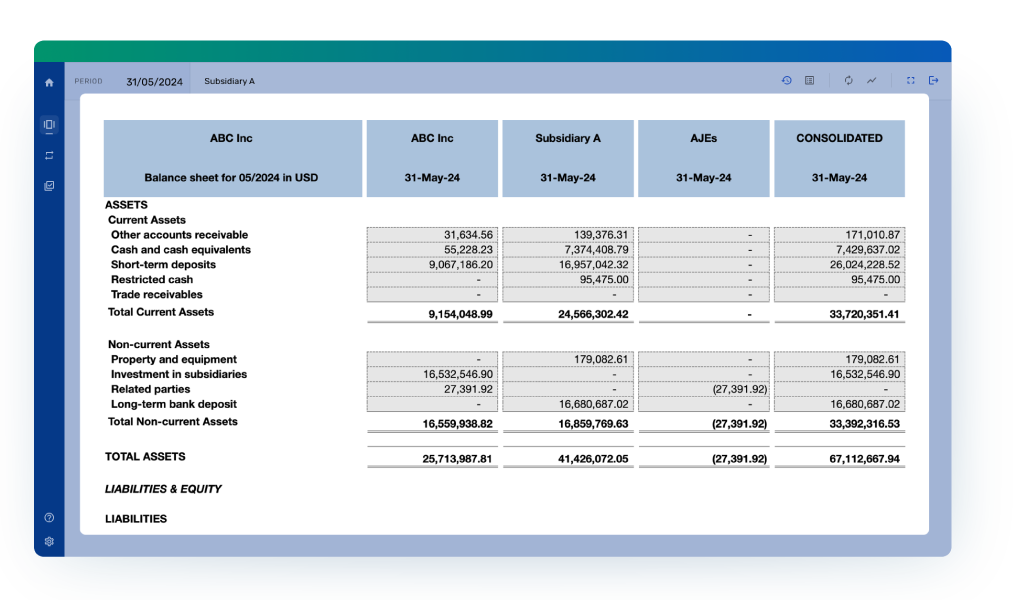The width and height of the screenshot is (1020, 600).
Task: Open the help question mark icon
Action: tap(49, 518)
